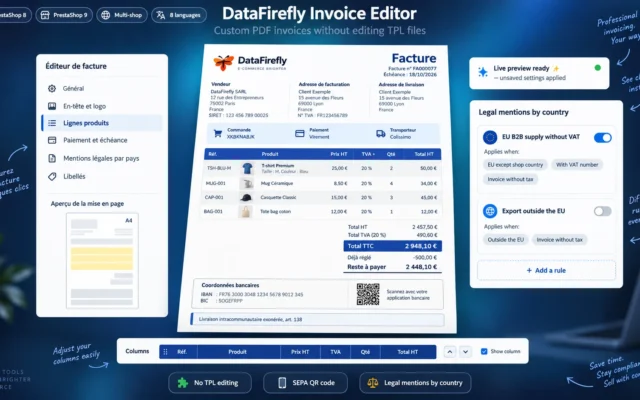Click the 8 languages translate icon
640x400 pixels.
[161, 15]
